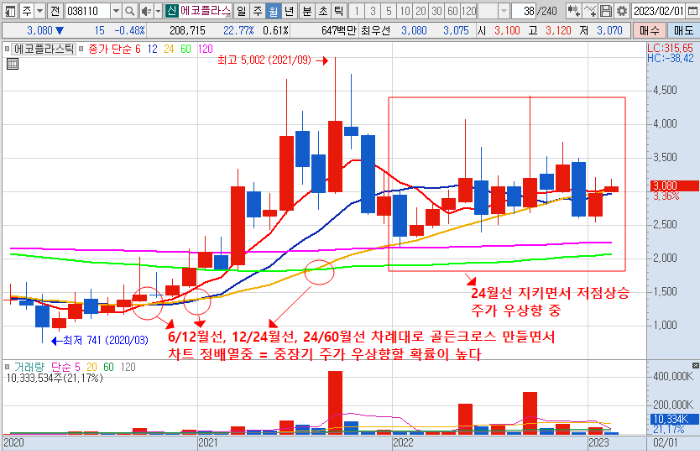Open chart settings gear icon
700x451 pixels.
click(621, 10)
